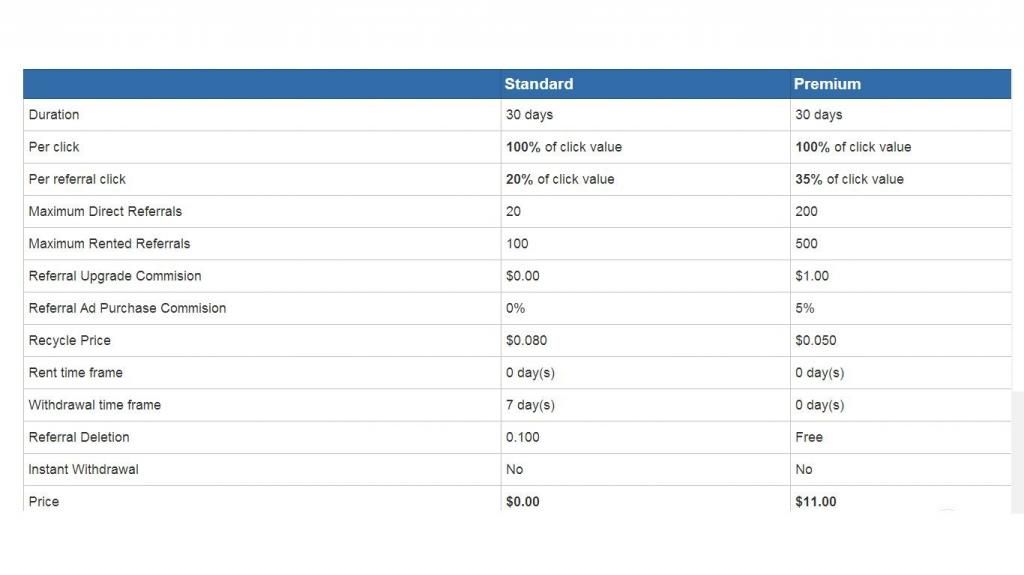Click the $0.080 Standard recycle price
The width and height of the screenshot is (1024, 575).
(x=526, y=340)
